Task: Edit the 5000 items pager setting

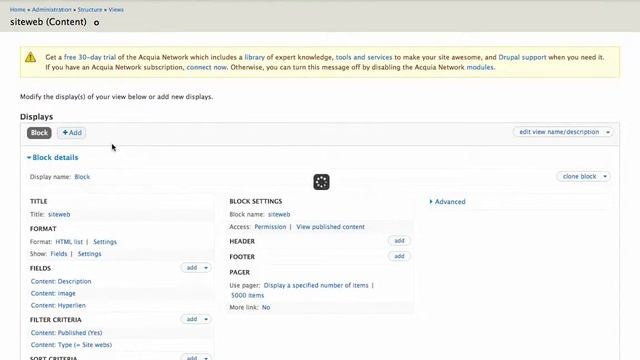Action: [x=247, y=295]
